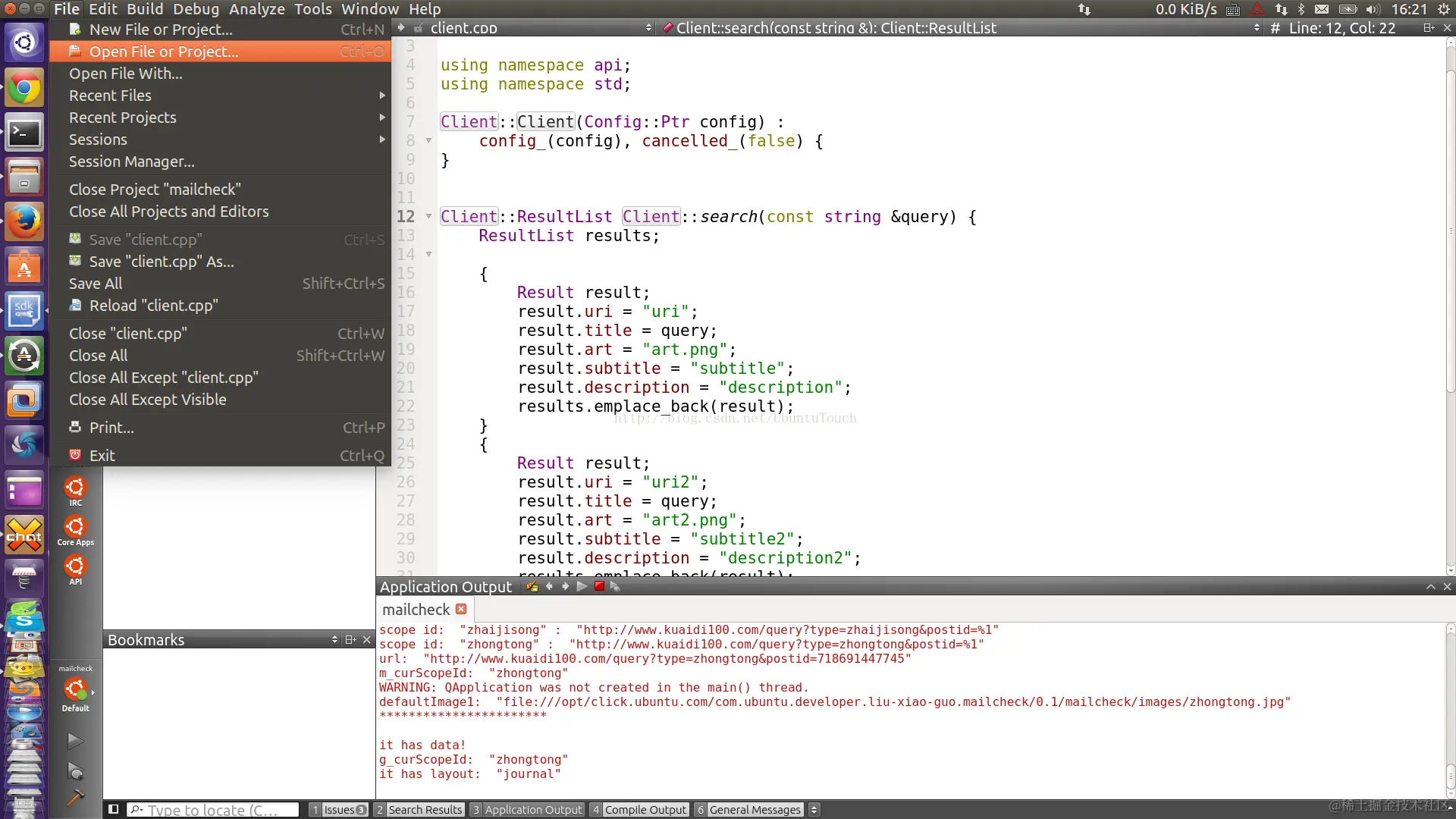Select Open File or Project menu entry
Viewport: 1456px width, 819px height.
click(x=164, y=52)
